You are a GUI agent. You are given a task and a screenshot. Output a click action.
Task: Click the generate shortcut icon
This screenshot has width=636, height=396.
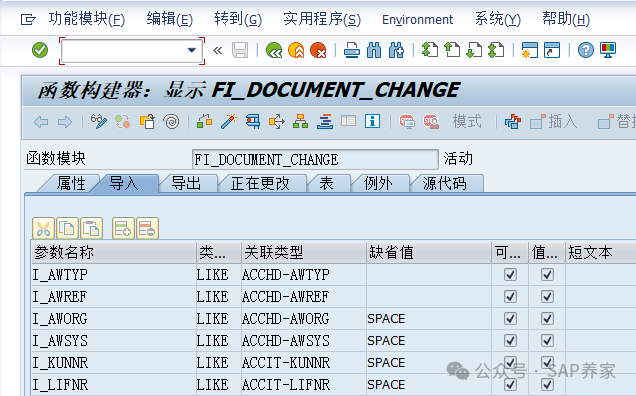[x=552, y=50]
